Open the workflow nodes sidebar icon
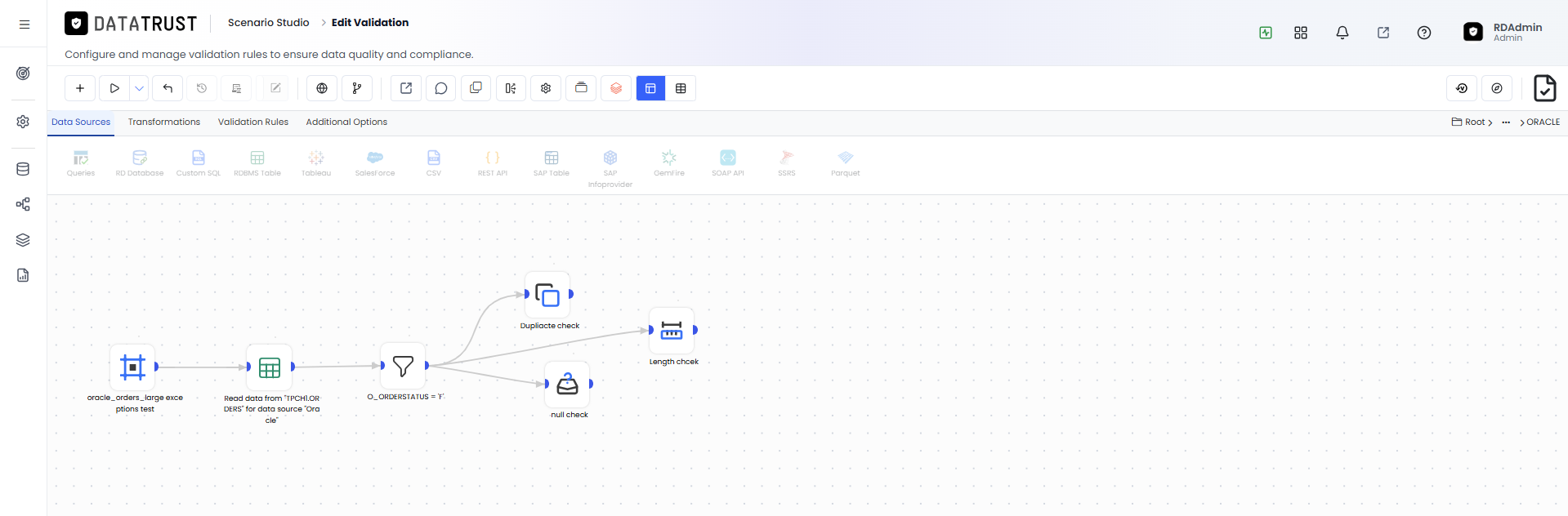1568x516 pixels. click(23, 204)
